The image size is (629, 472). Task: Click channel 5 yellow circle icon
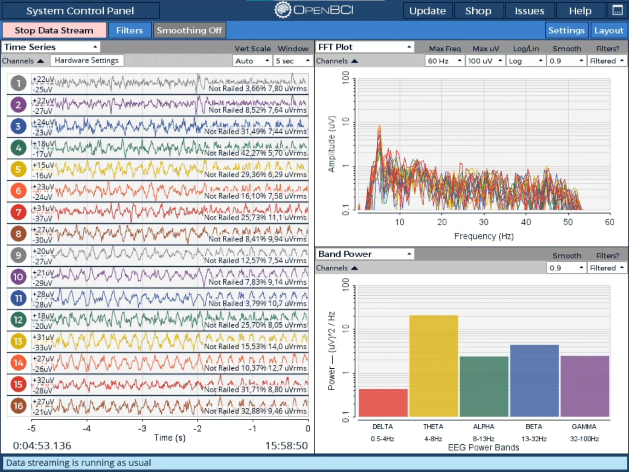18,169
